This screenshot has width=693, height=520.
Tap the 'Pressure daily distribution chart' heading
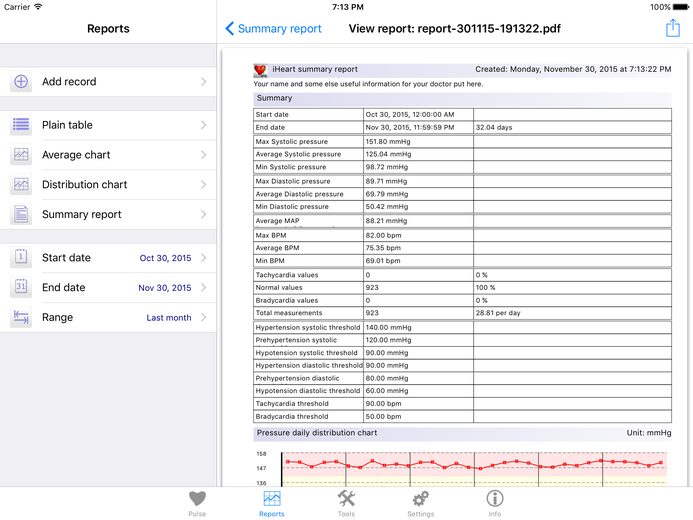tap(317, 433)
